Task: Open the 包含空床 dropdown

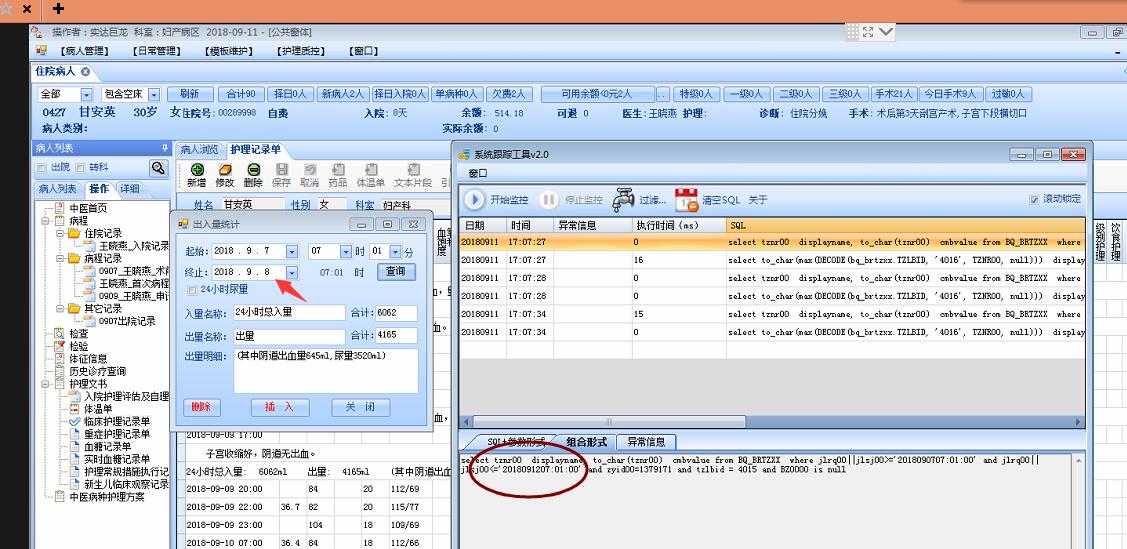Action: 154,94
